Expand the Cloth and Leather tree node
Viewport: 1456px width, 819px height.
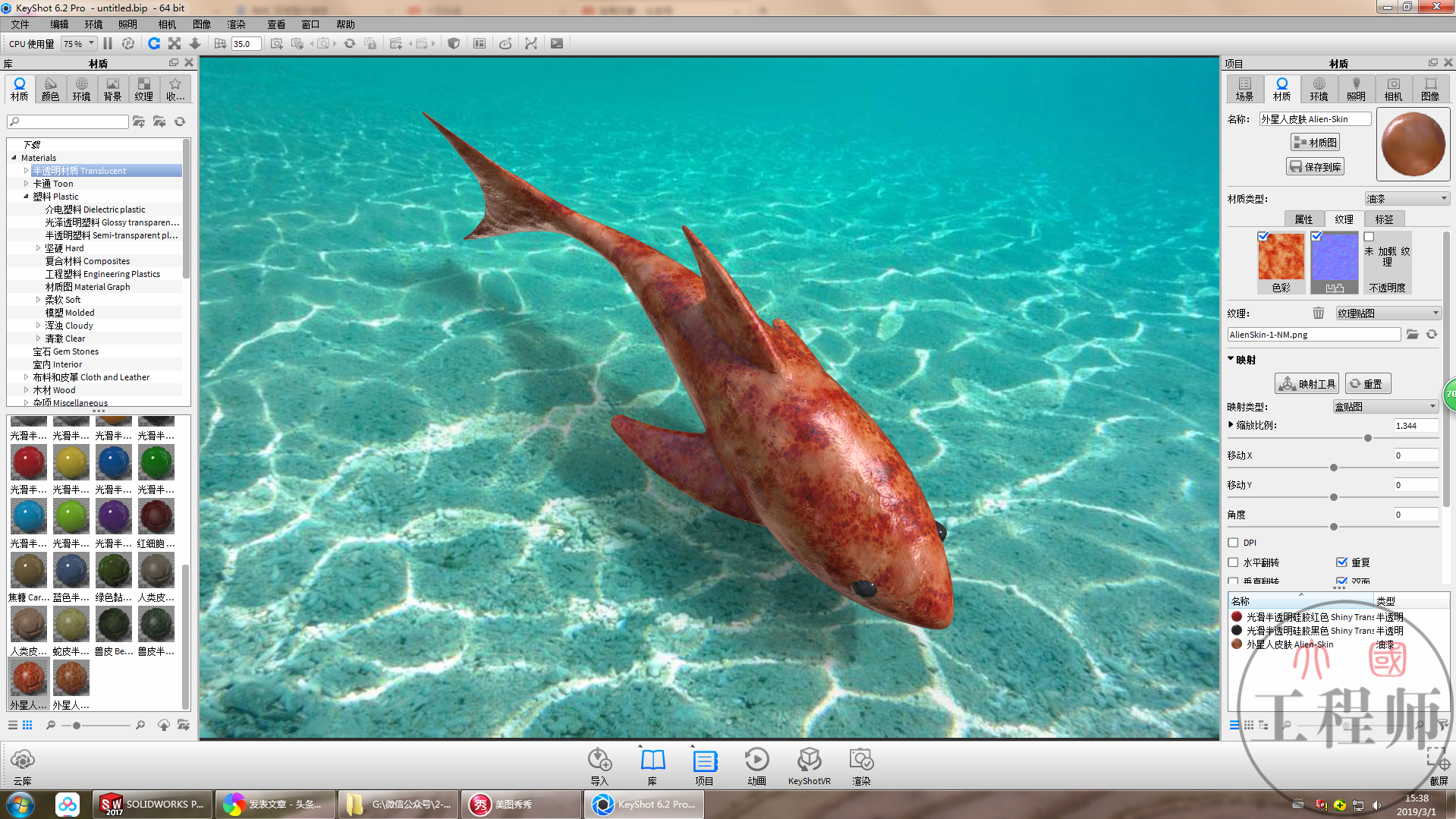(26, 377)
